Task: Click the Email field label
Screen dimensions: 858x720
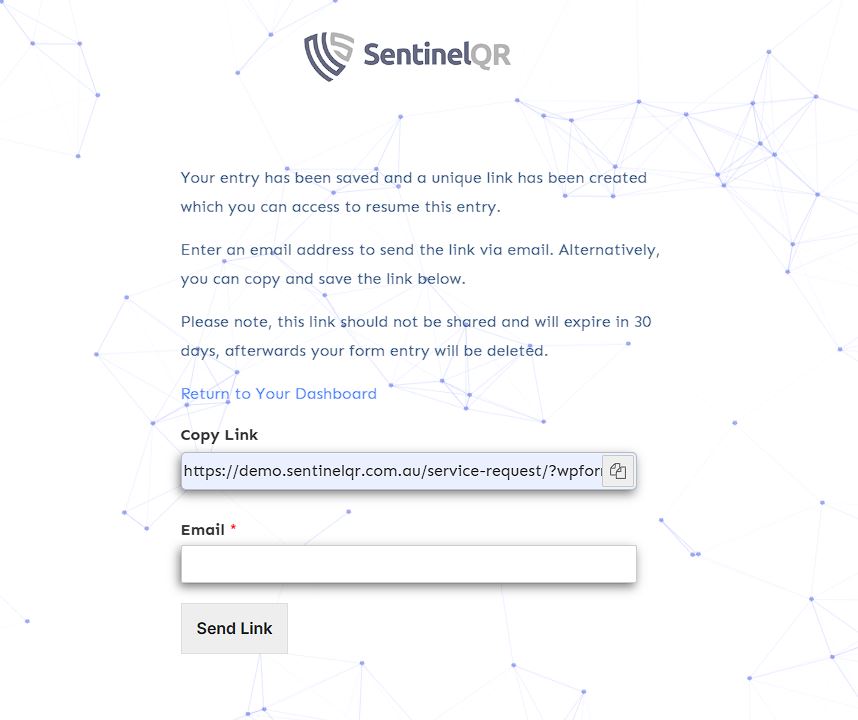Action: point(202,530)
